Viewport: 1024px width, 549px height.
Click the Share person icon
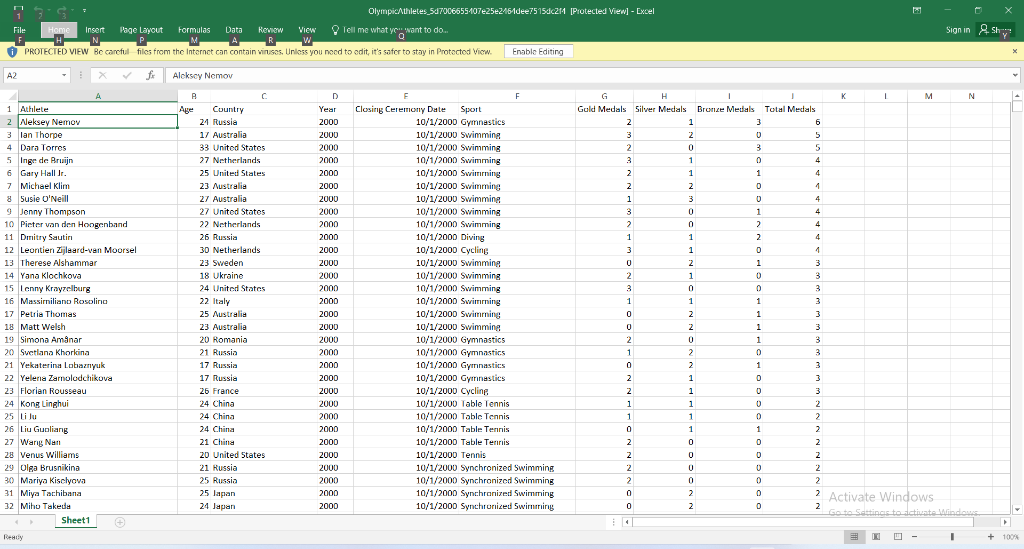click(x=984, y=29)
